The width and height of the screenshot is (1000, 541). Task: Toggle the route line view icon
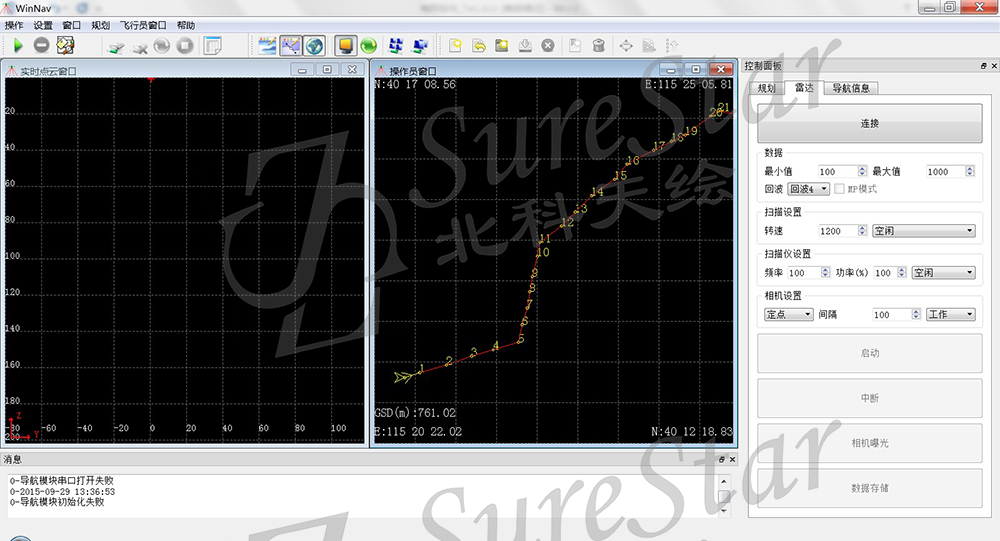(291, 46)
